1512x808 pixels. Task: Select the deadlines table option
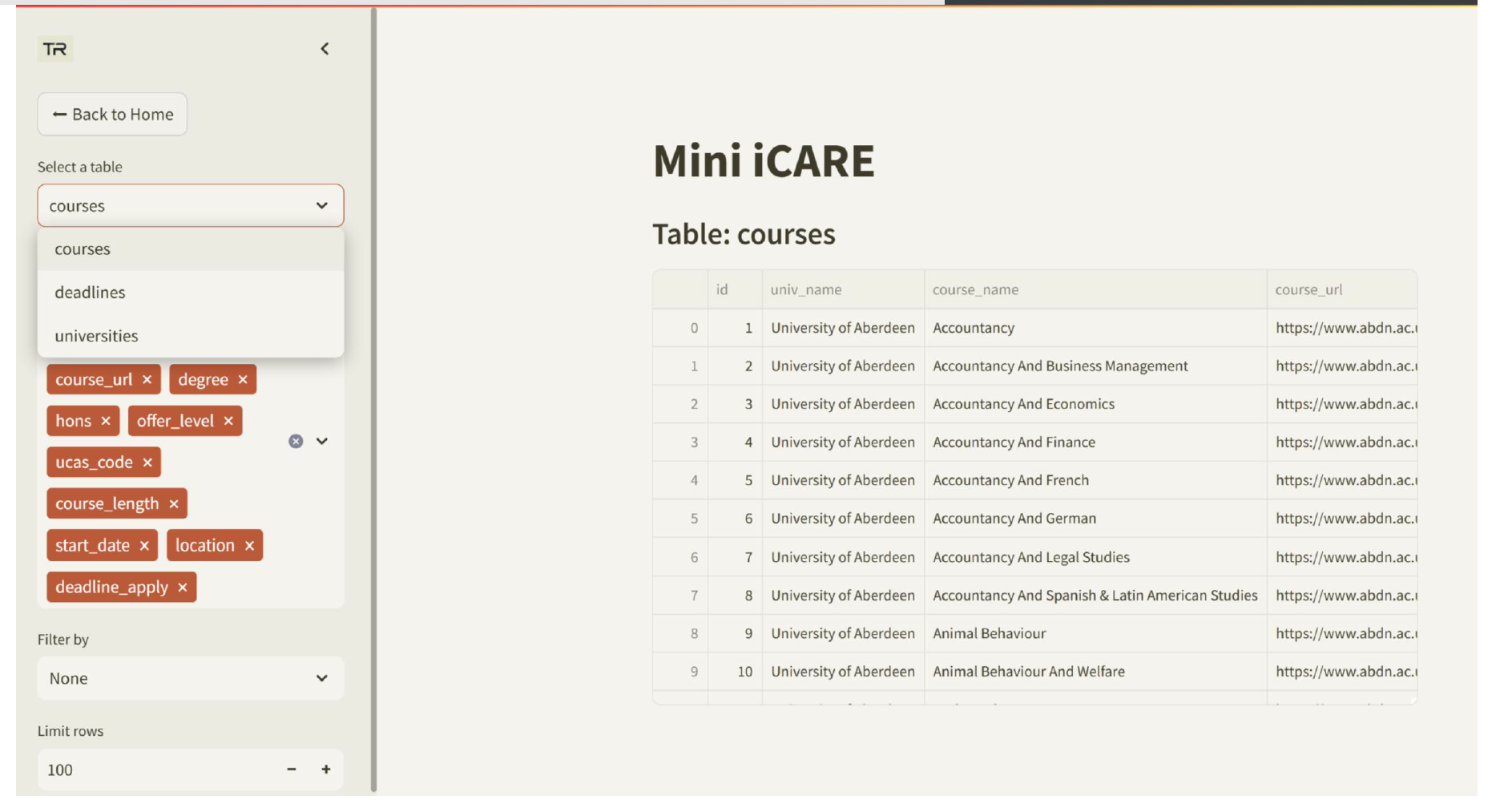click(91, 293)
